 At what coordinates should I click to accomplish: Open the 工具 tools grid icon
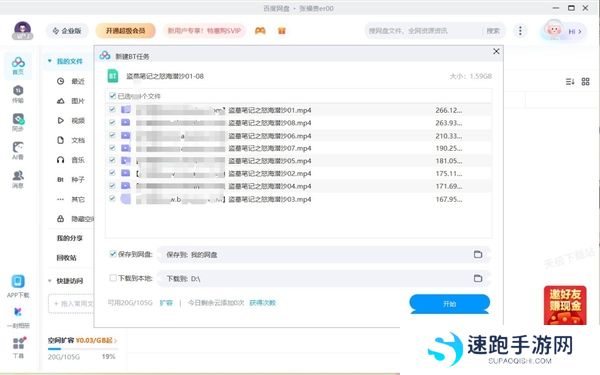tap(18, 347)
